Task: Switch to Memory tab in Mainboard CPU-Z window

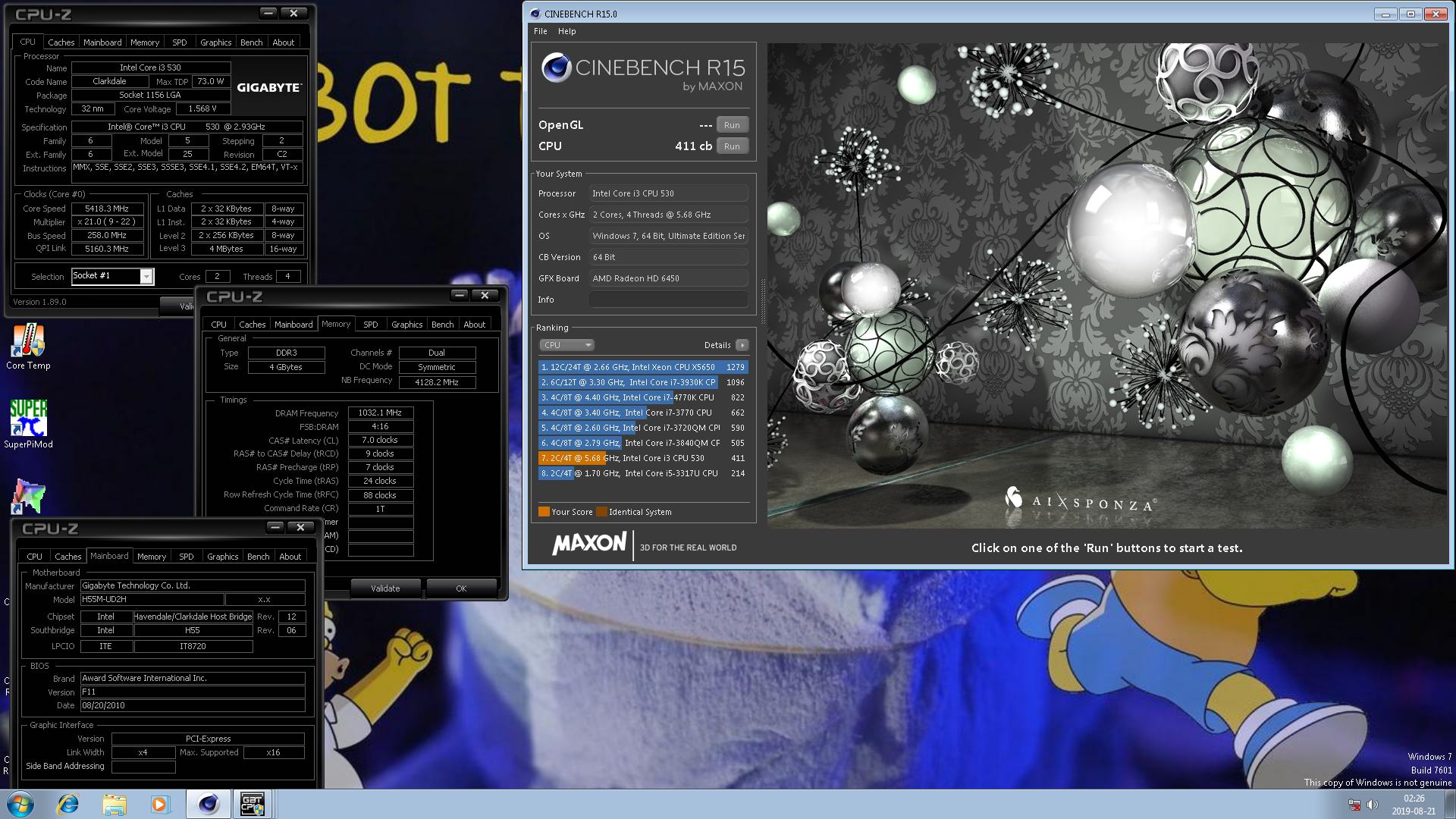Action: [152, 557]
